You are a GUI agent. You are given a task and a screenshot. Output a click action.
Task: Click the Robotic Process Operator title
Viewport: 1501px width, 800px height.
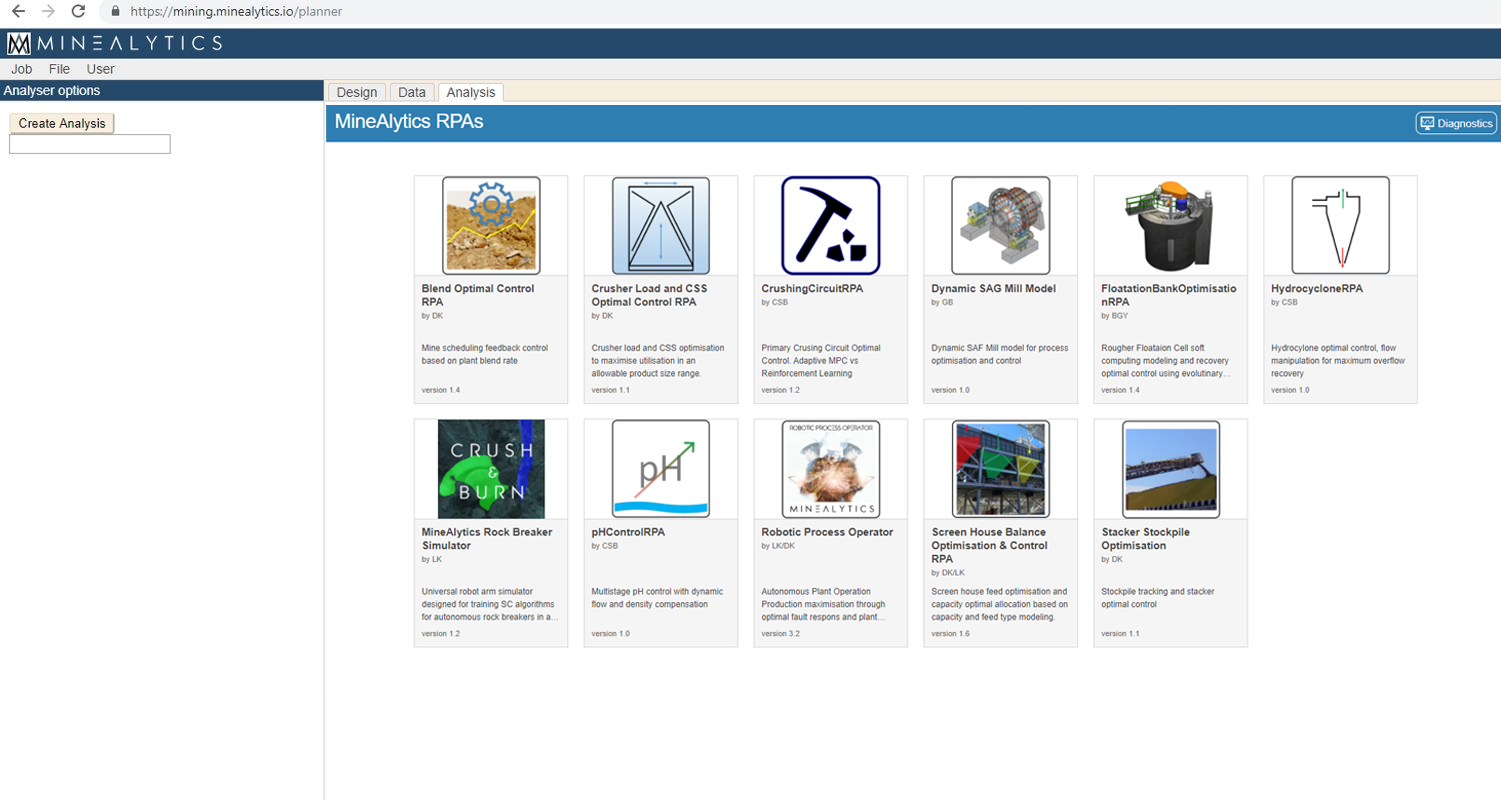(x=826, y=532)
